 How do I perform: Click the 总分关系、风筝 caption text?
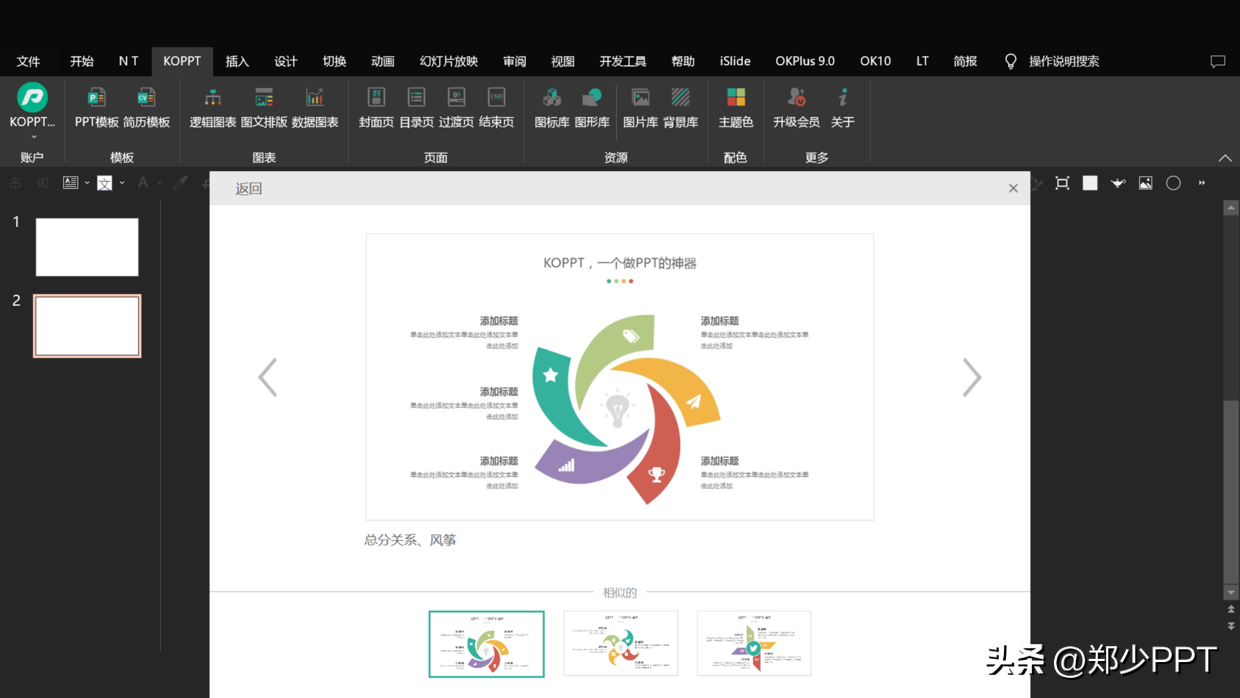[410, 540]
